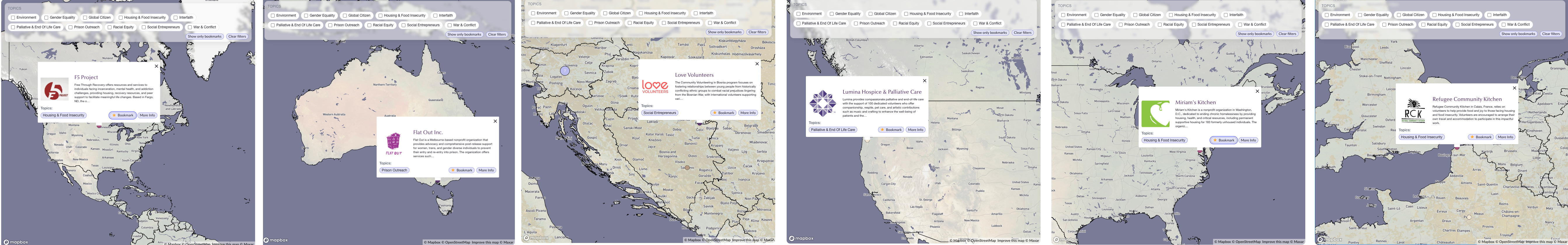Click the Flat Out purple house logo
Screen dimensions: 1568x245
(x=394, y=144)
